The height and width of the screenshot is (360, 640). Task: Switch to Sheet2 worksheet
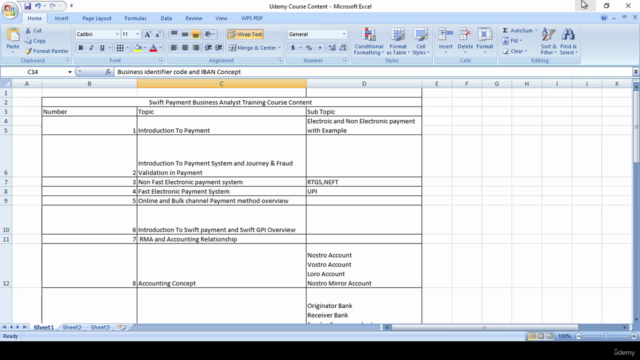coord(72,327)
